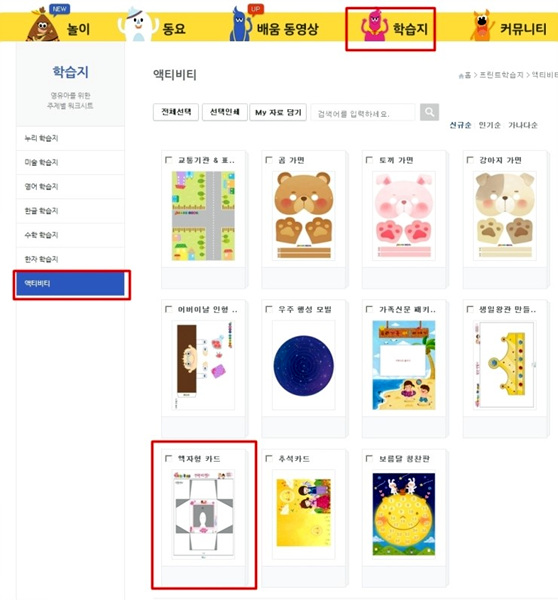558x600 pixels.
Task: Click the white 동요 mascot icon
Action: click(x=138, y=24)
